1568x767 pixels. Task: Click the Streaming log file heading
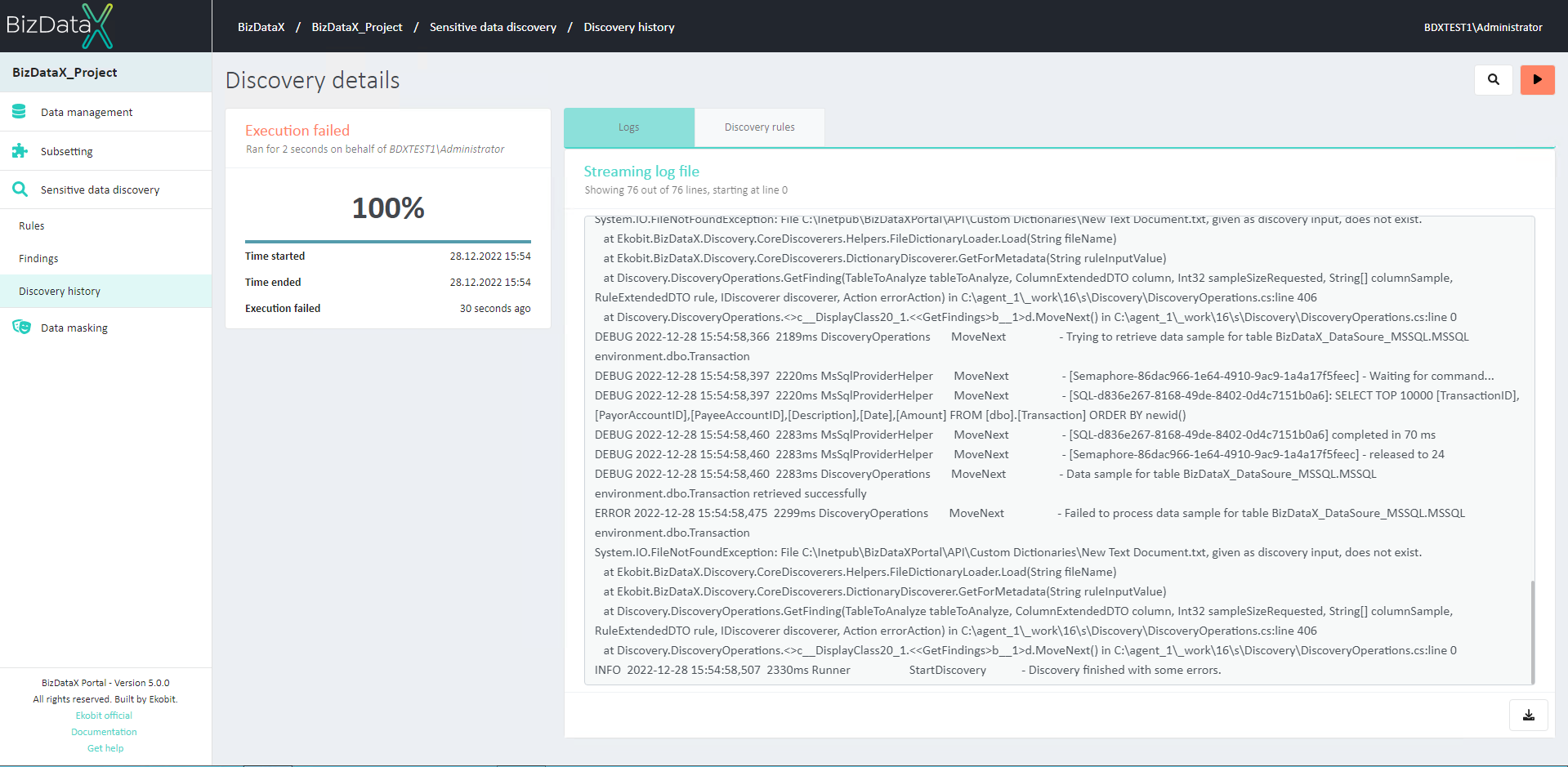(641, 172)
